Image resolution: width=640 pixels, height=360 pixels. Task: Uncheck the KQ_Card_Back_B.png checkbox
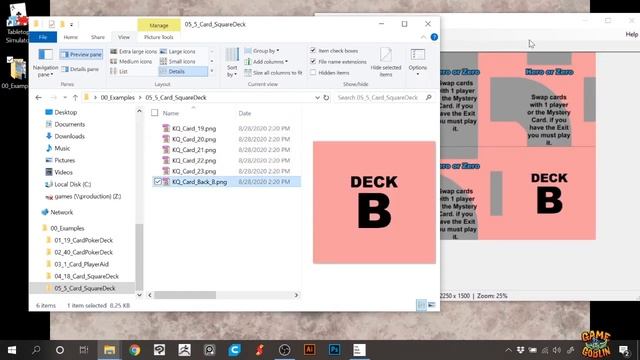point(158,182)
